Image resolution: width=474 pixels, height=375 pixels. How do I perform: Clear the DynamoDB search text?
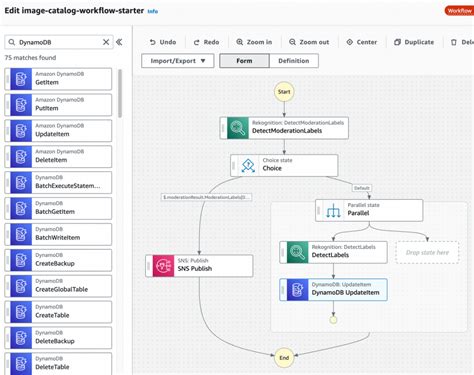(x=106, y=42)
